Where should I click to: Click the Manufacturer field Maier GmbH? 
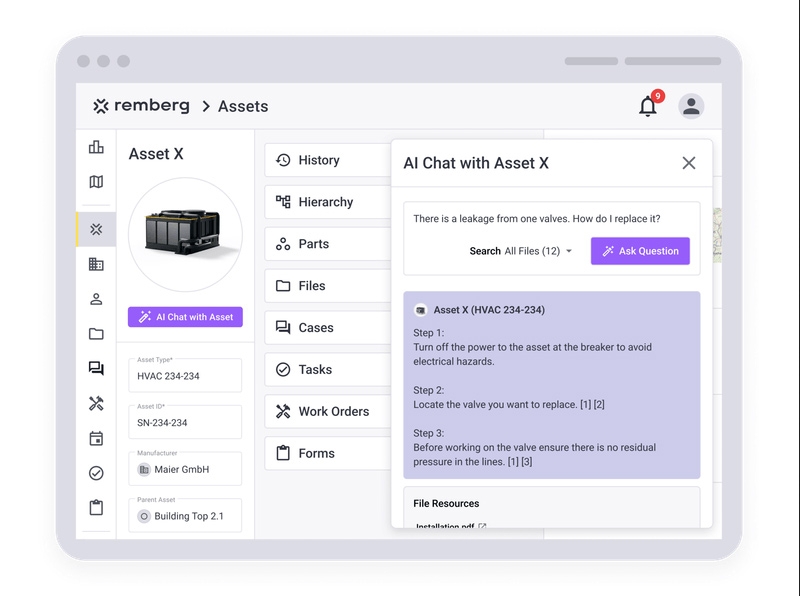point(185,469)
